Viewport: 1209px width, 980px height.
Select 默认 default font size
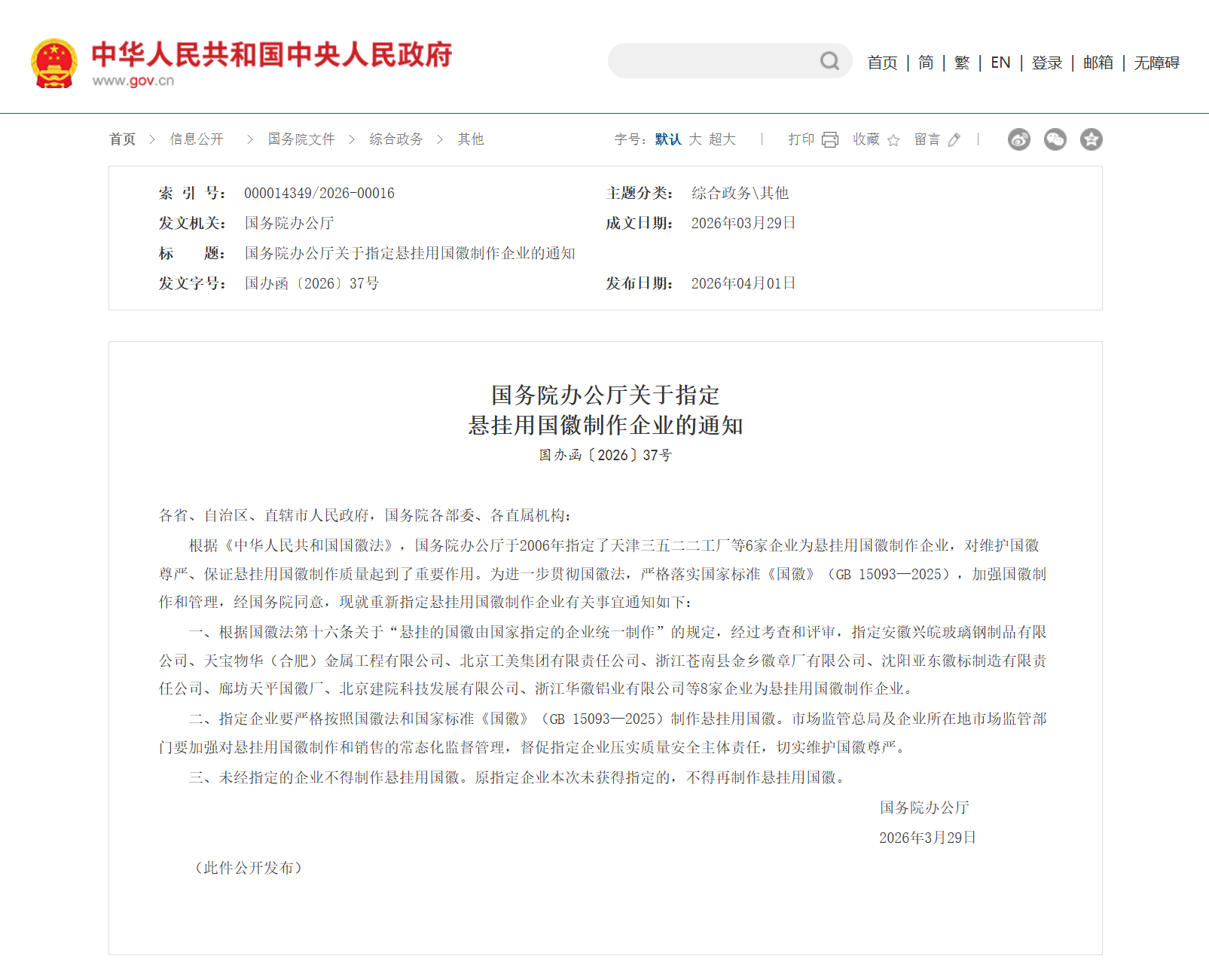(x=667, y=139)
